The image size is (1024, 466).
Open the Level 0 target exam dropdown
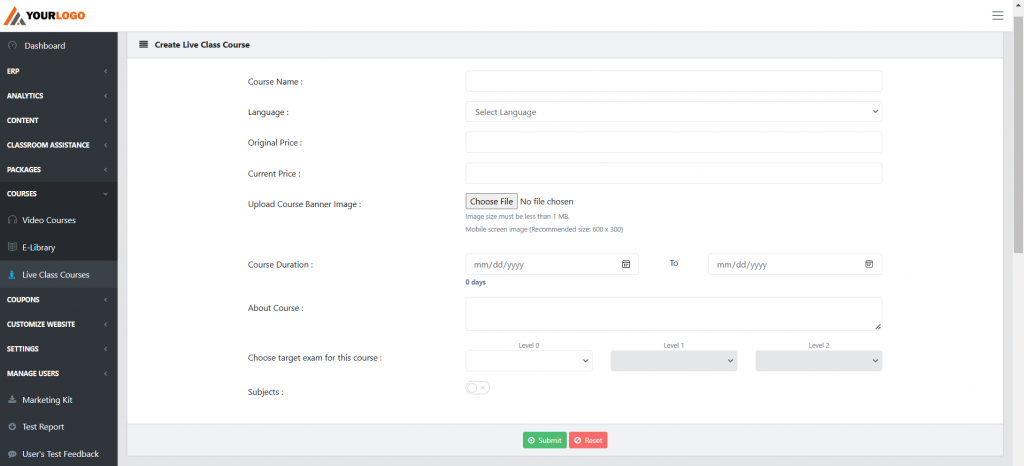click(x=529, y=361)
